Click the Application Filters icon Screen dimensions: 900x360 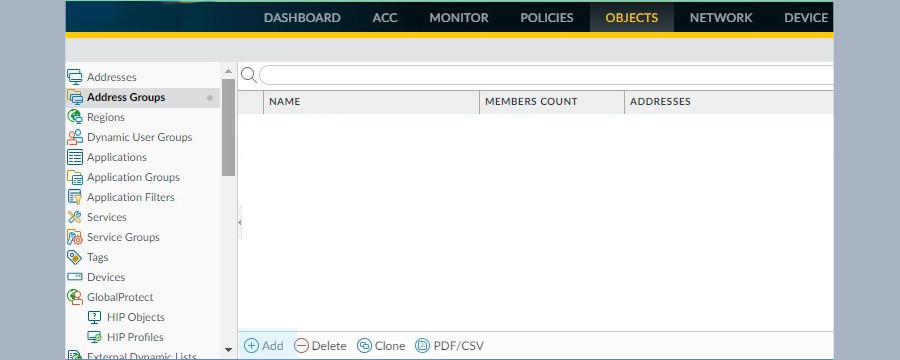(75, 197)
